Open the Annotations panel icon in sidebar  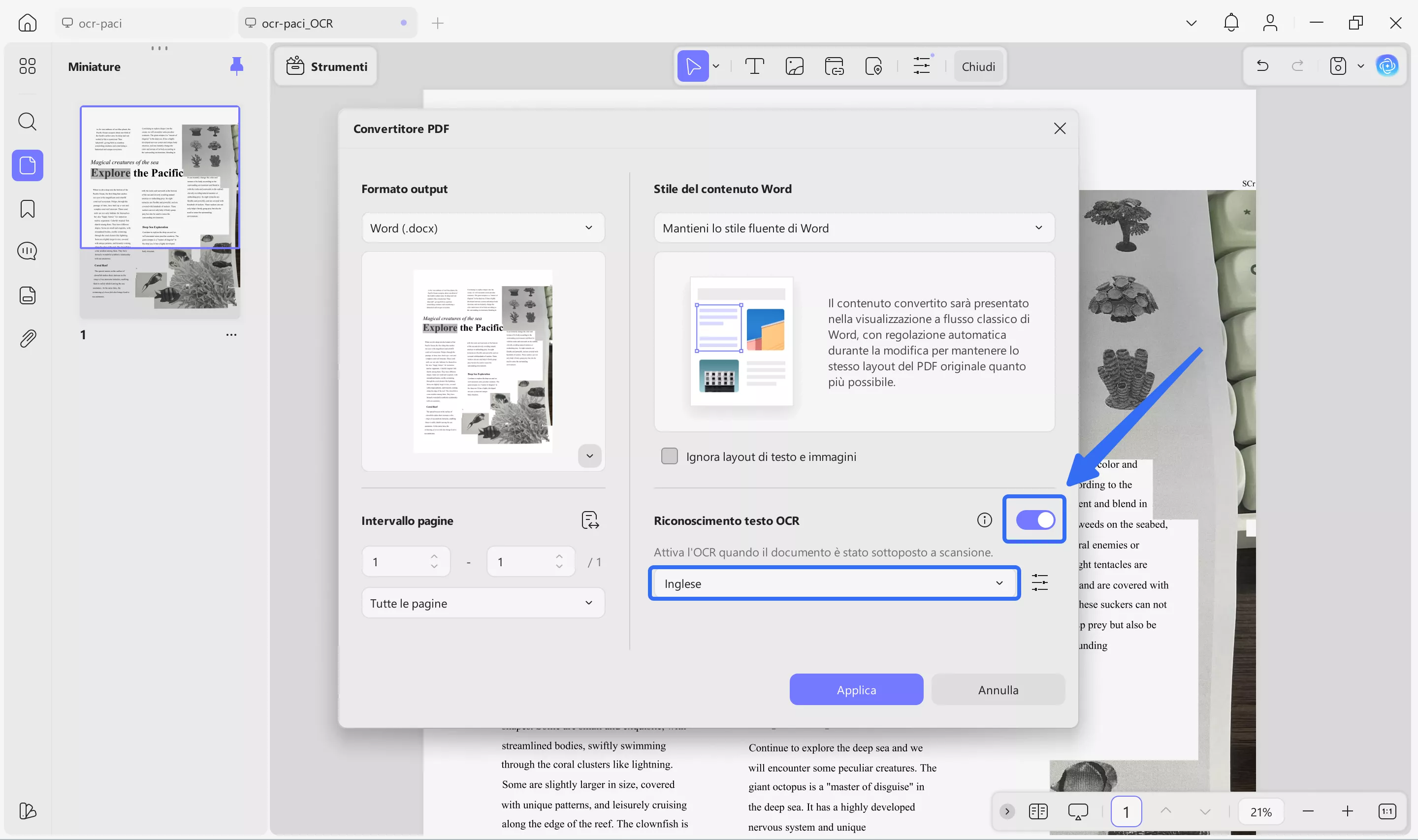click(27, 251)
